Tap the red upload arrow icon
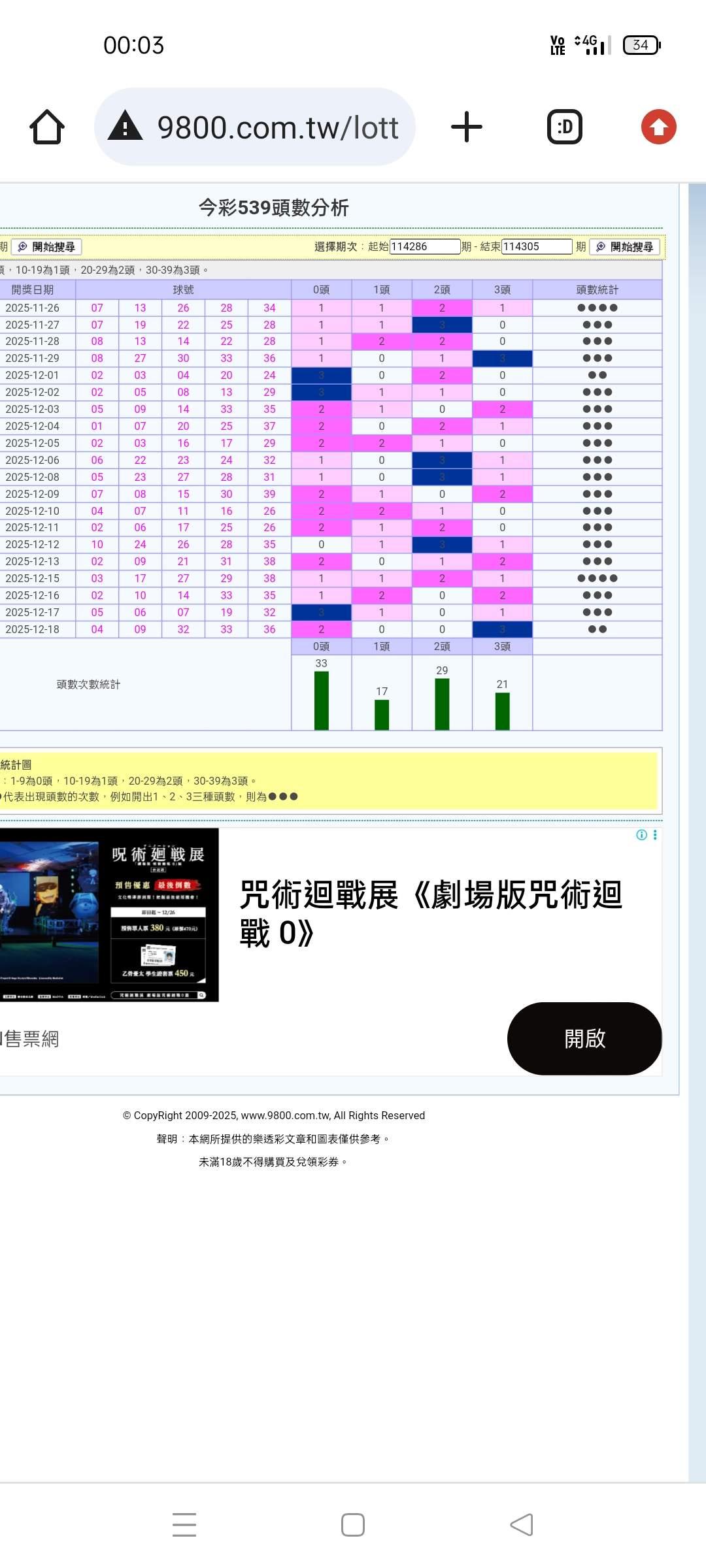 click(x=658, y=127)
